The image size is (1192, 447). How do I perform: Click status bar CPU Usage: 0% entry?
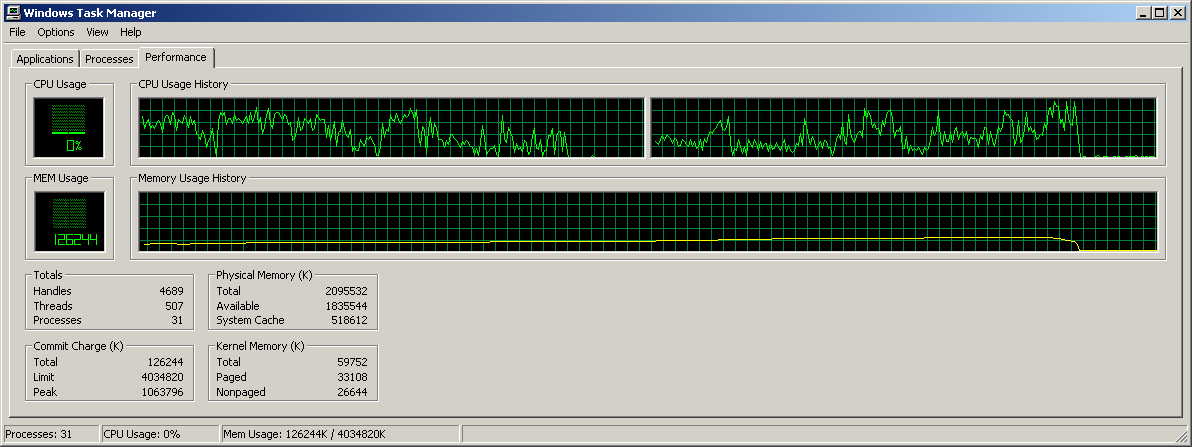(x=160, y=434)
